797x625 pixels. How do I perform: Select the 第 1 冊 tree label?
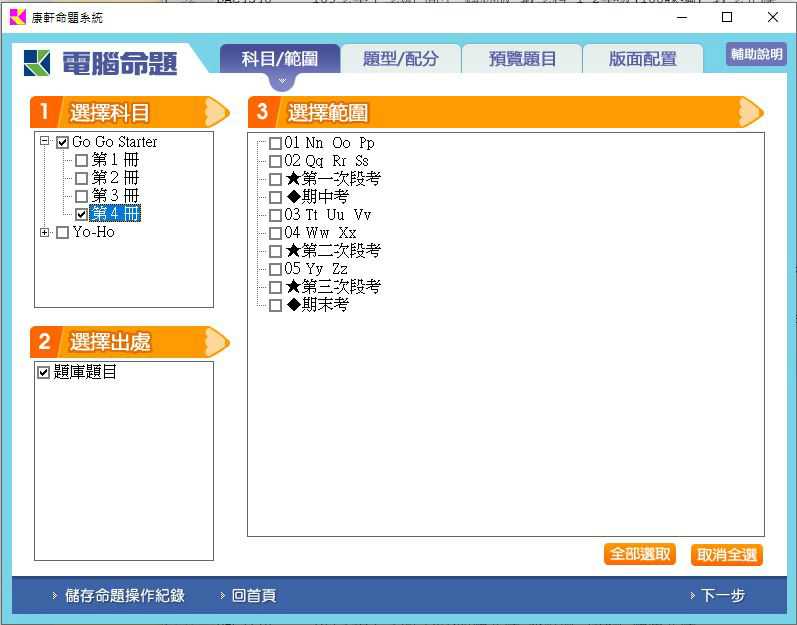click(x=115, y=160)
